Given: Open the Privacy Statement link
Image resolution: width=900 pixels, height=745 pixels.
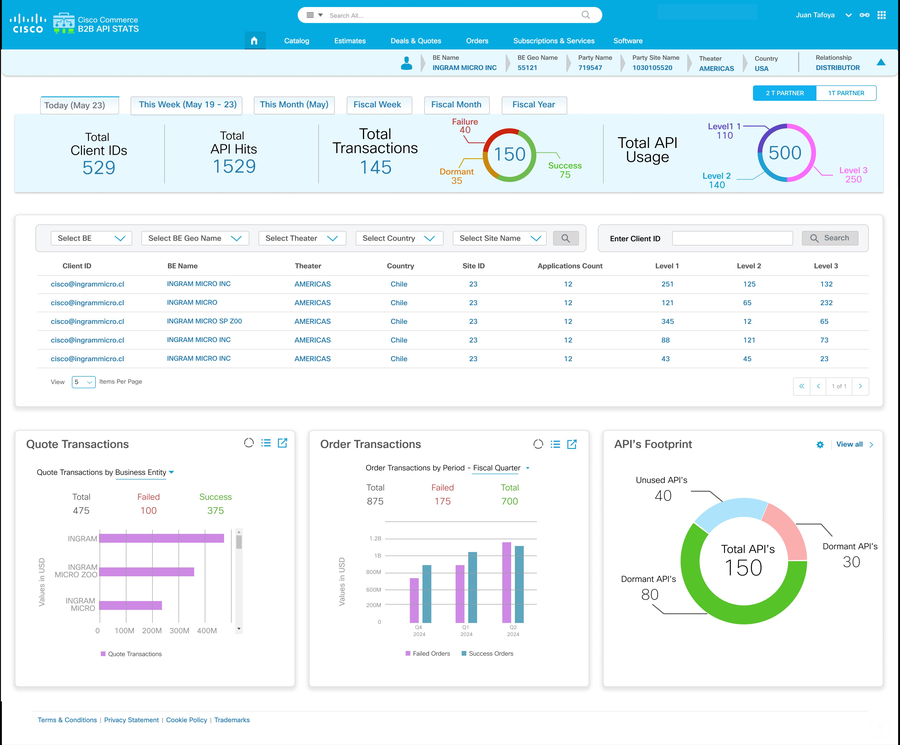Looking at the screenshot, I should [131, 720].
